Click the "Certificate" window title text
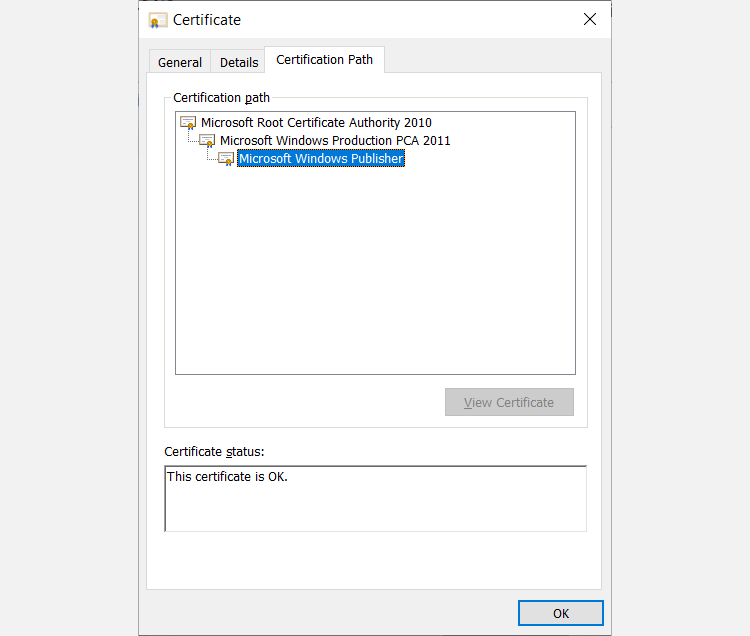Screen dimensions: 750x636 click(x=207, y=20)
